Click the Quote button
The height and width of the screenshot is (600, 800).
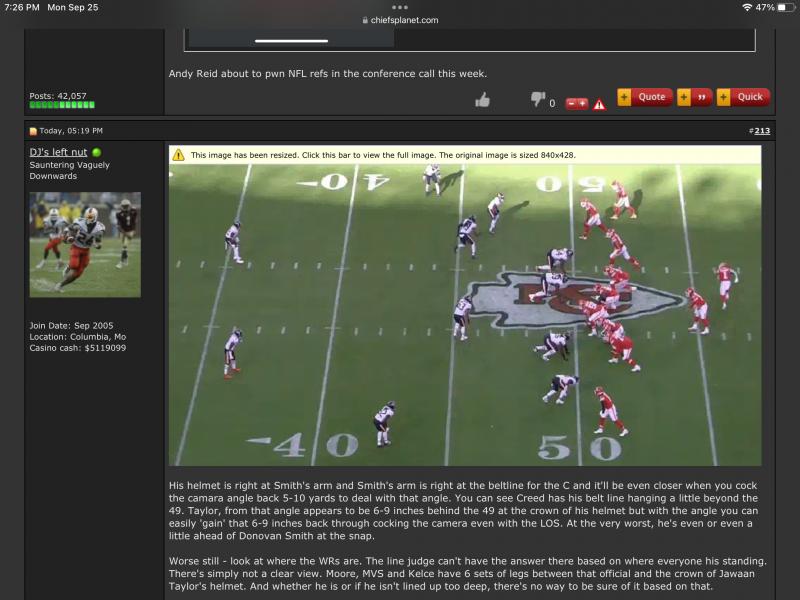point(644,97)
